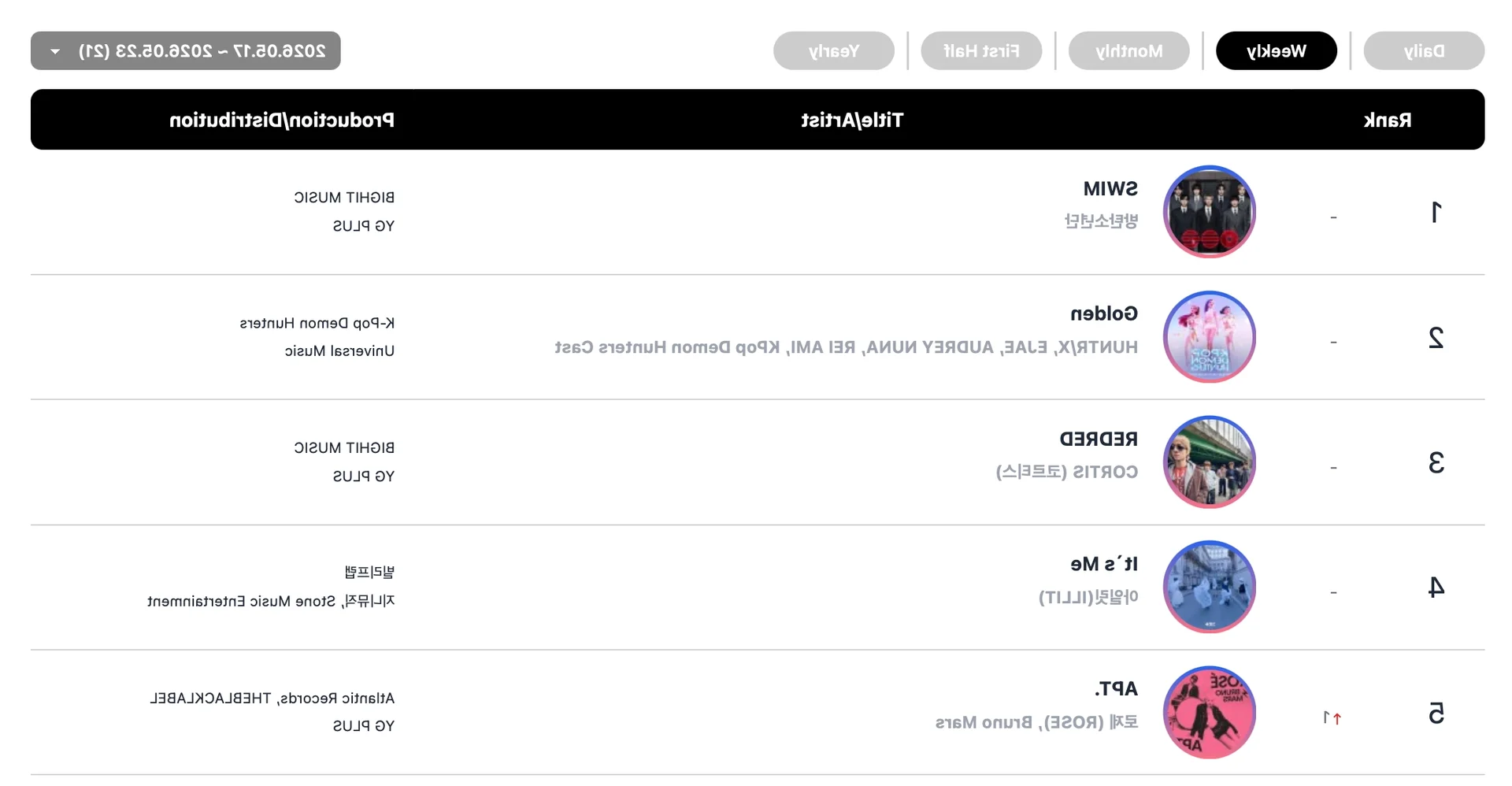
Task: Click the red rank-up arrow for APT.
Action: coord(1336,718)
